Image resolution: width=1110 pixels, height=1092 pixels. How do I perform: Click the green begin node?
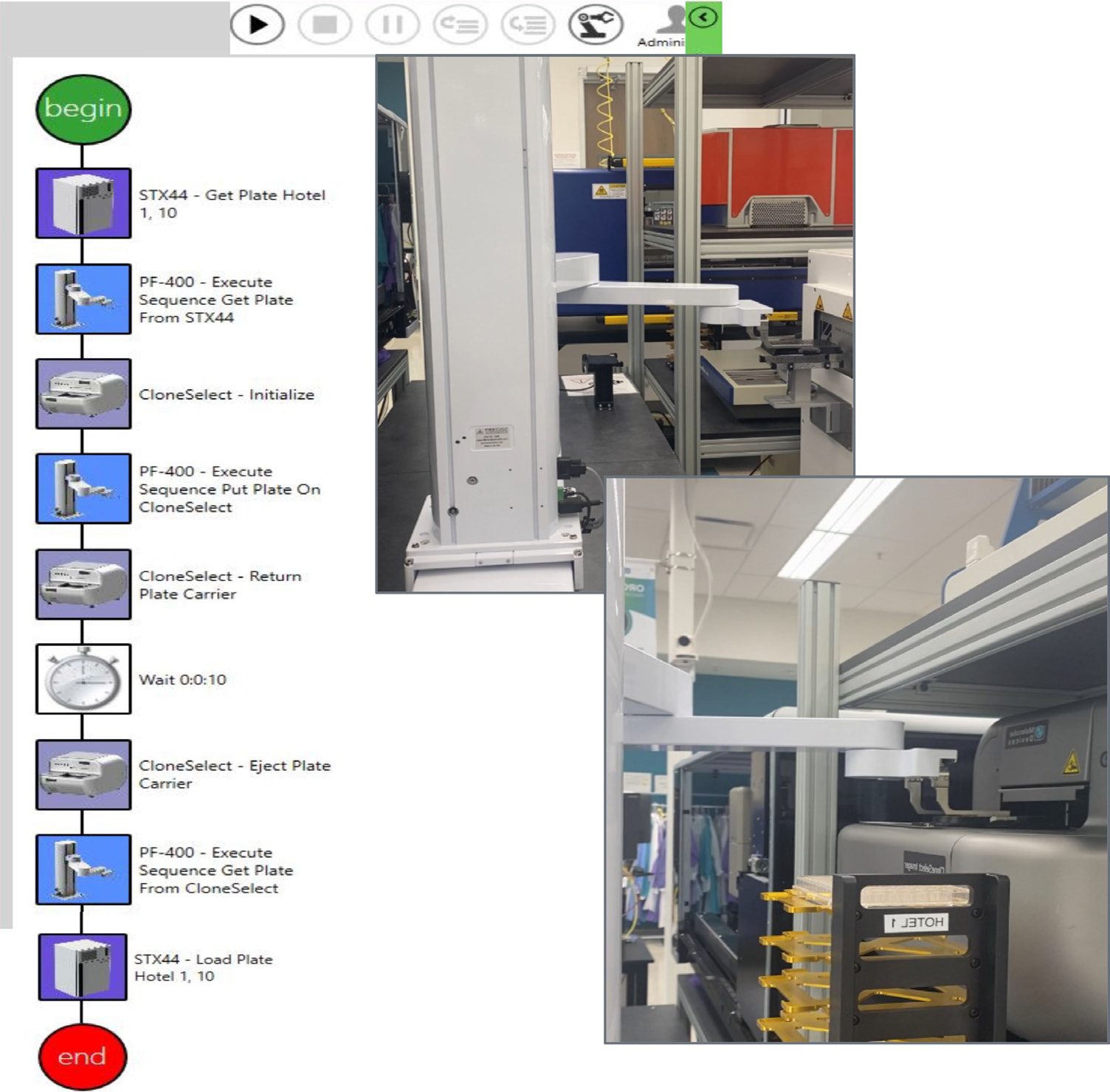tap(82, 108)
